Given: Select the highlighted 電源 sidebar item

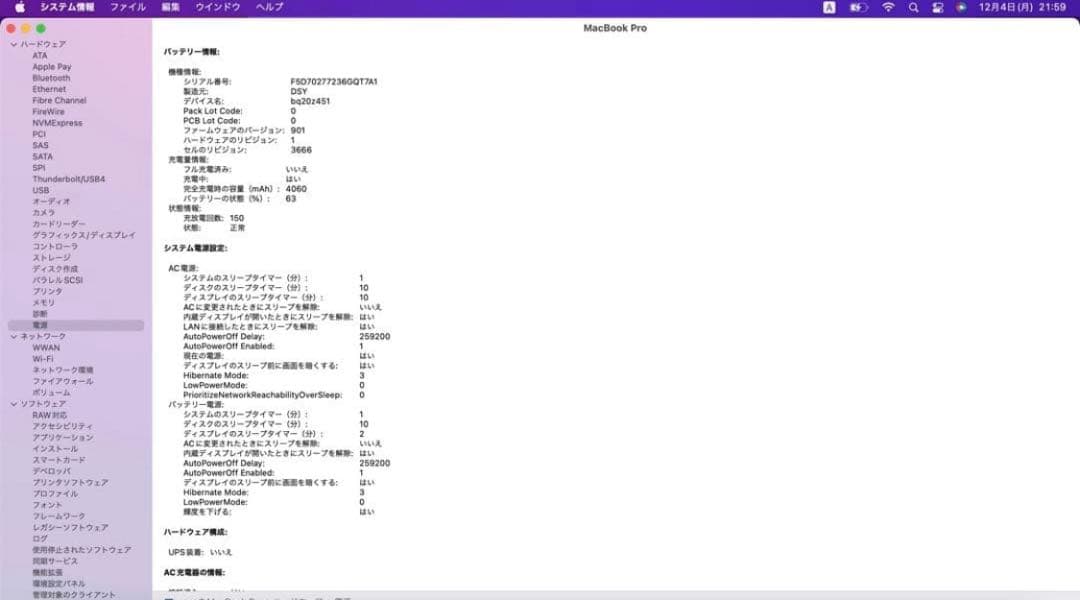Looking at the screenshot, I should (76, 325).
